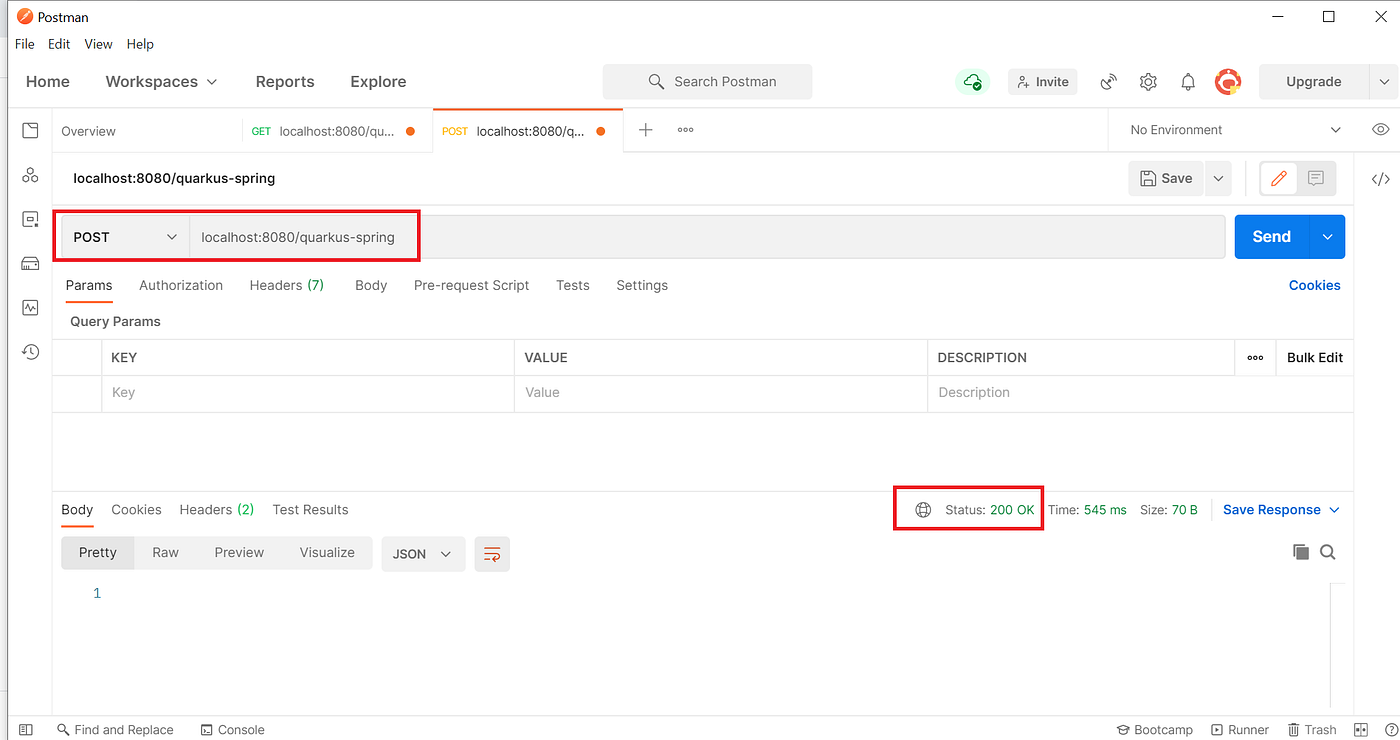Open the Help menu
Image resolution: width=1400 pixels, height=740 pixels.
(x=140, y=44)
